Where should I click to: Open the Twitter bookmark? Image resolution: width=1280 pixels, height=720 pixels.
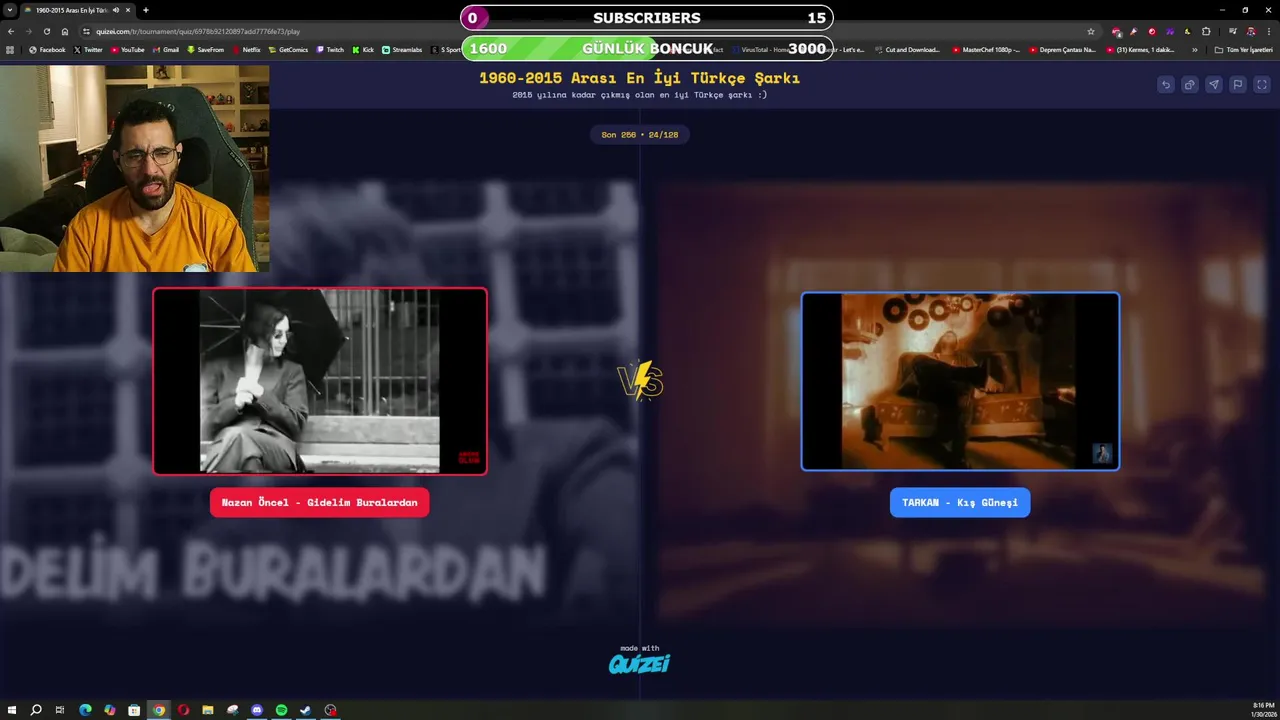pyautogui.click(x=88, y=49)
